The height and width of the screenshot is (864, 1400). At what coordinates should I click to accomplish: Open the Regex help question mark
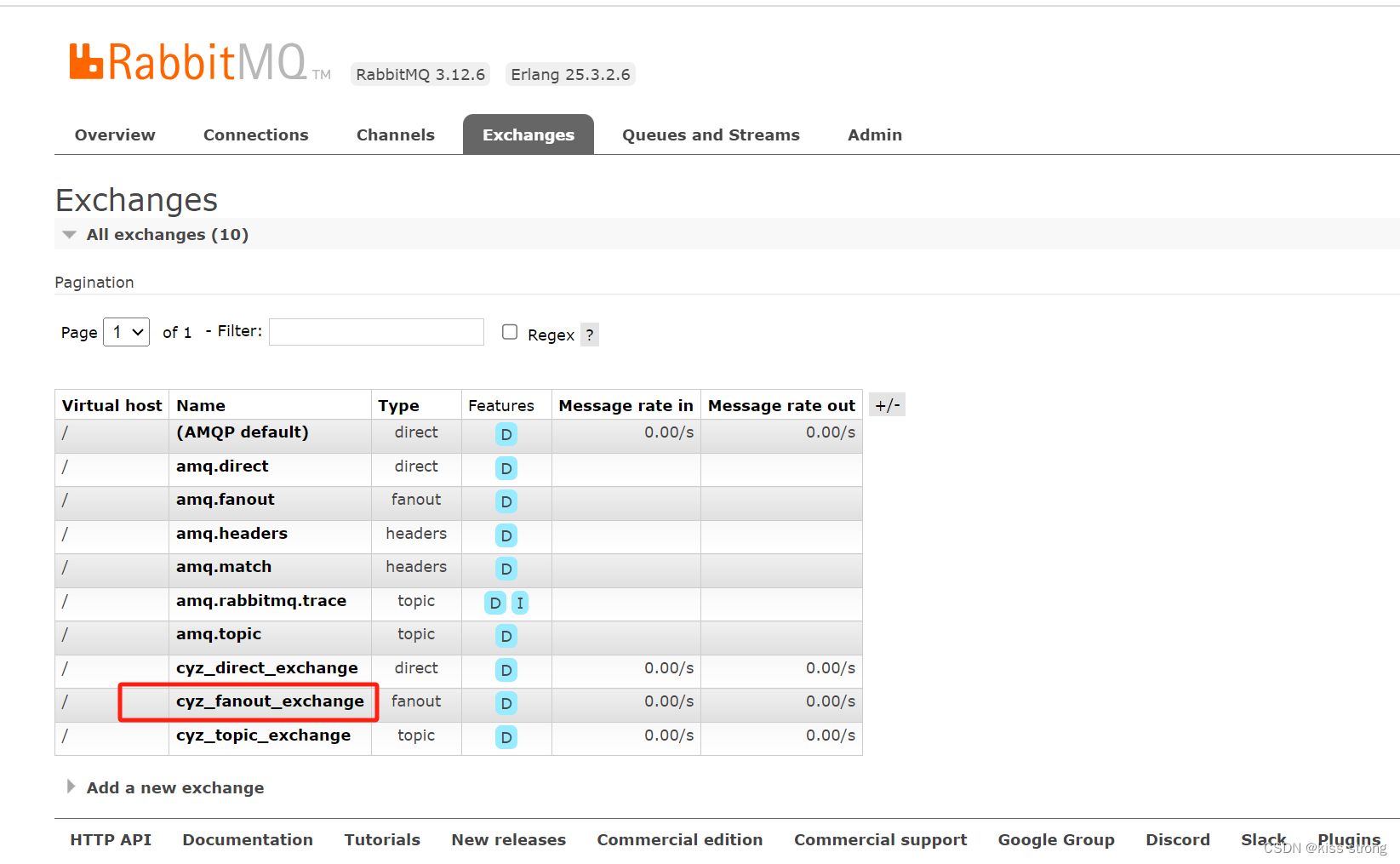tap(590, 335)
